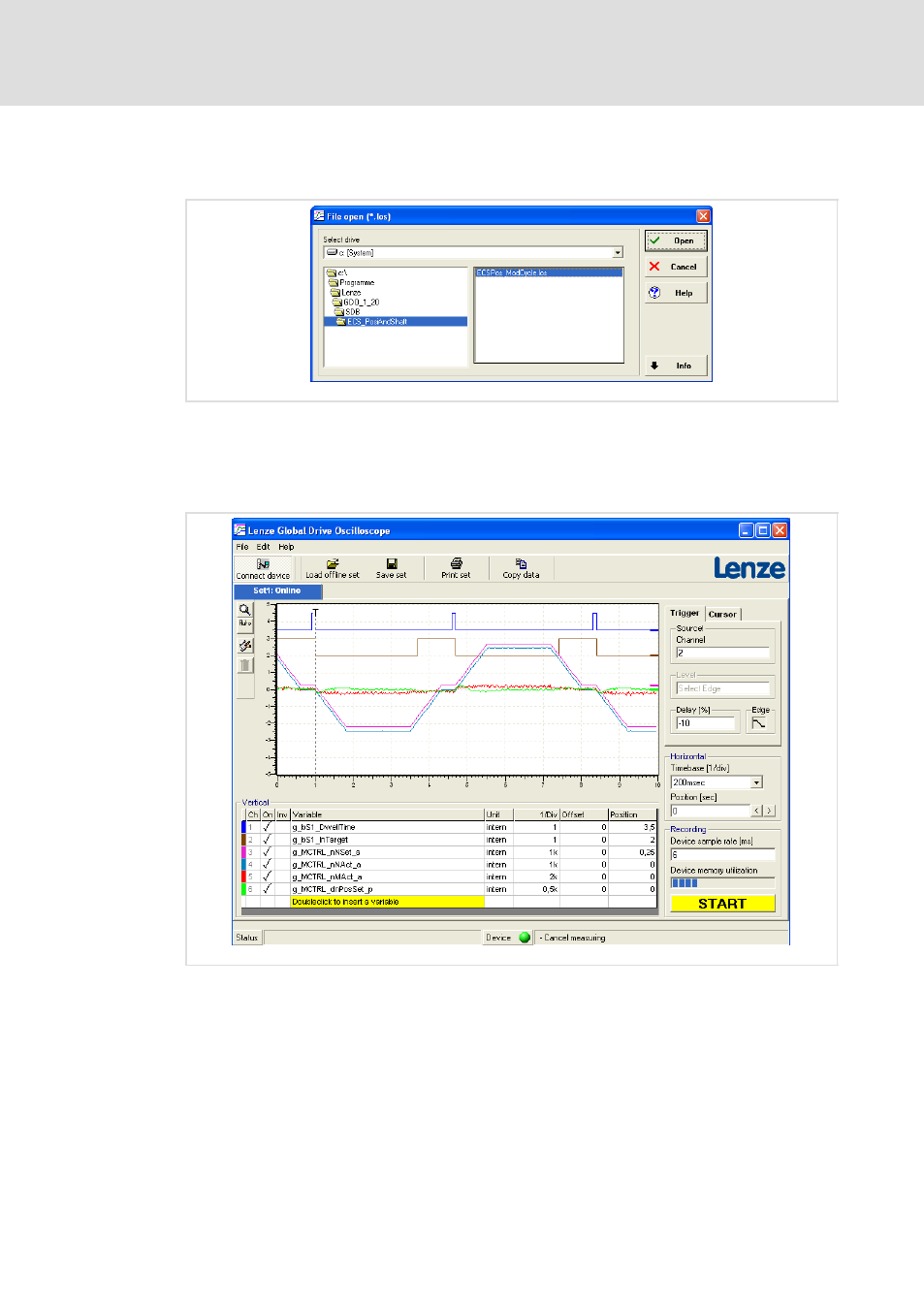Toggle On checkmark for g_MCTRL_nNAct_a
The height and width of the screenshot is (1307, 924).
[267, 864]
